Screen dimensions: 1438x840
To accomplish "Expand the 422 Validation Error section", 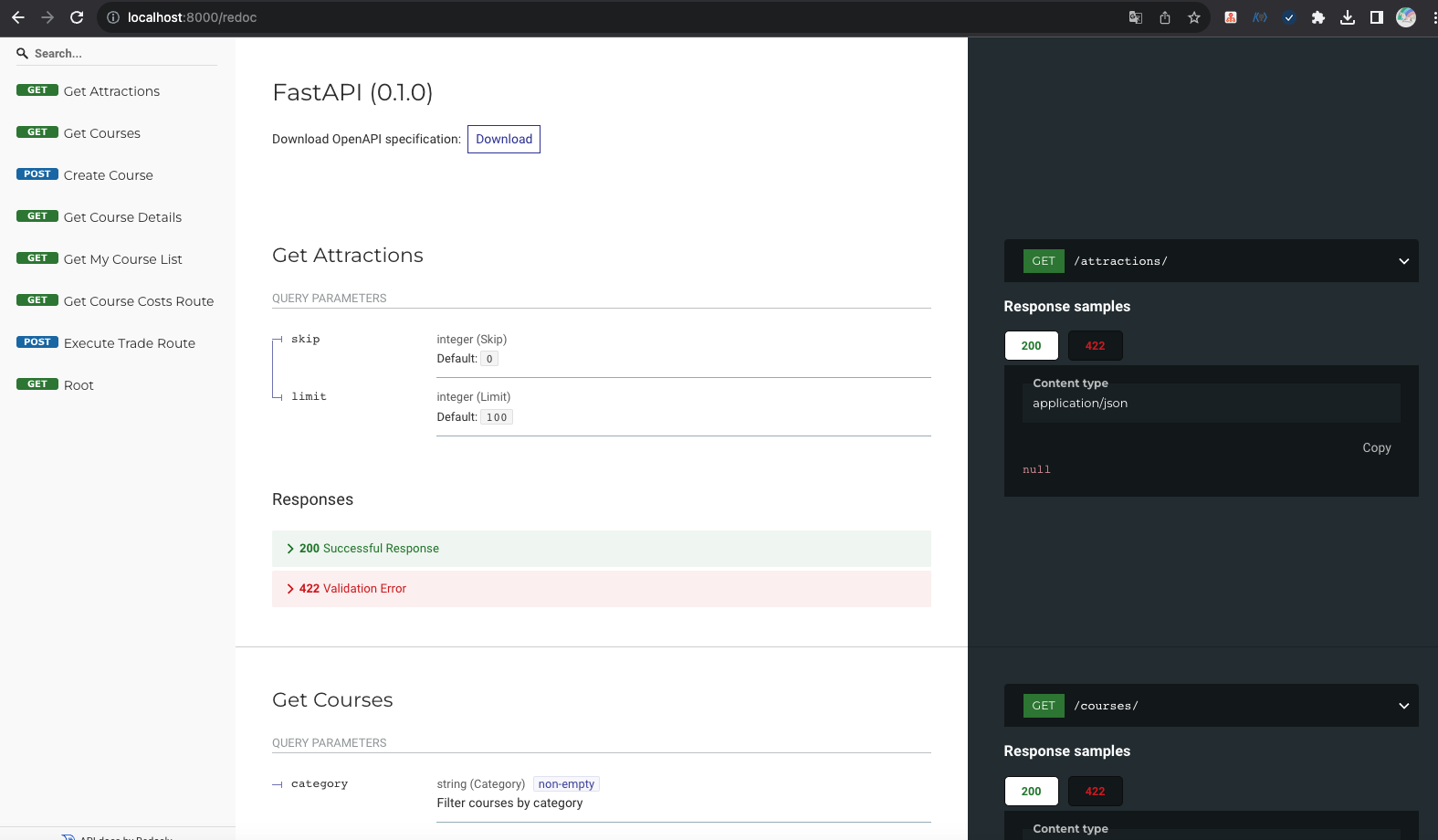I will (x=352, y=589).
